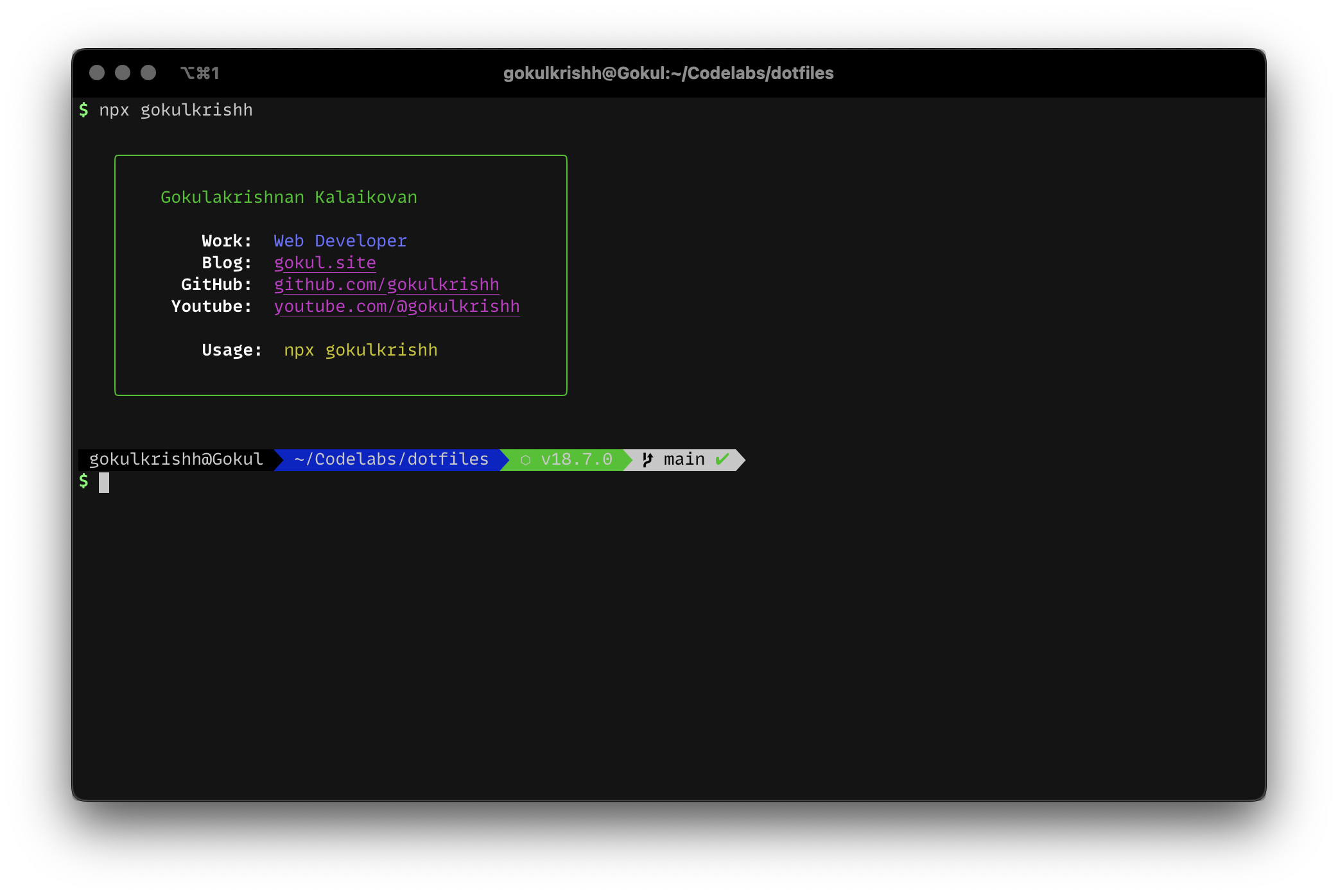This screenshot has height=896, width=1338.
Task: Click the Gokulakrishnan Kalaikovan heading text
Action: 288,197
